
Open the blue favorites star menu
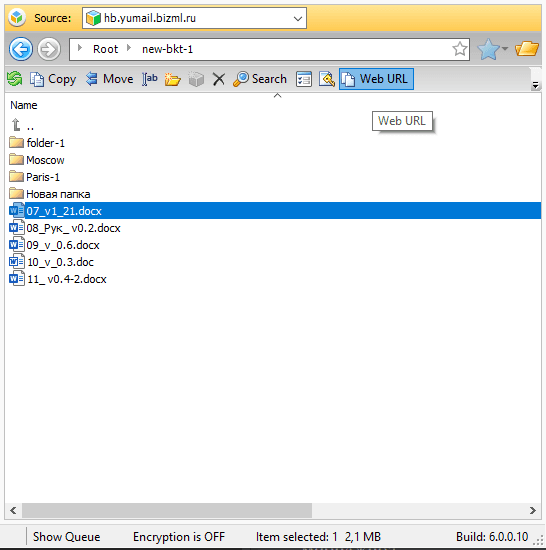click(492, 49)
